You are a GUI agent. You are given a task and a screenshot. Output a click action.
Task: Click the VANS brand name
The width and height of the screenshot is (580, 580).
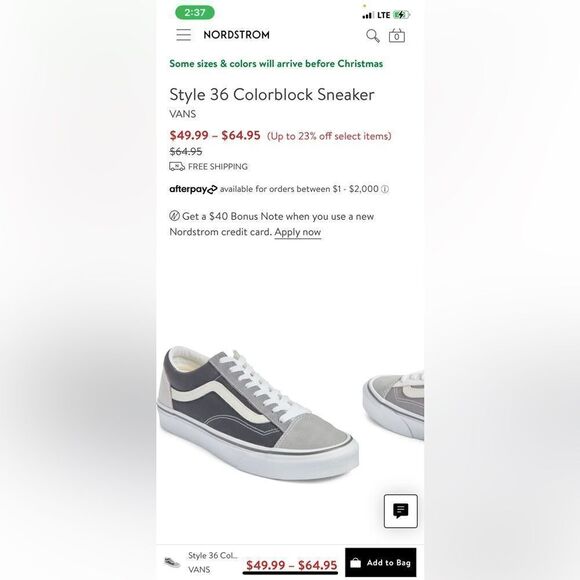183,114
